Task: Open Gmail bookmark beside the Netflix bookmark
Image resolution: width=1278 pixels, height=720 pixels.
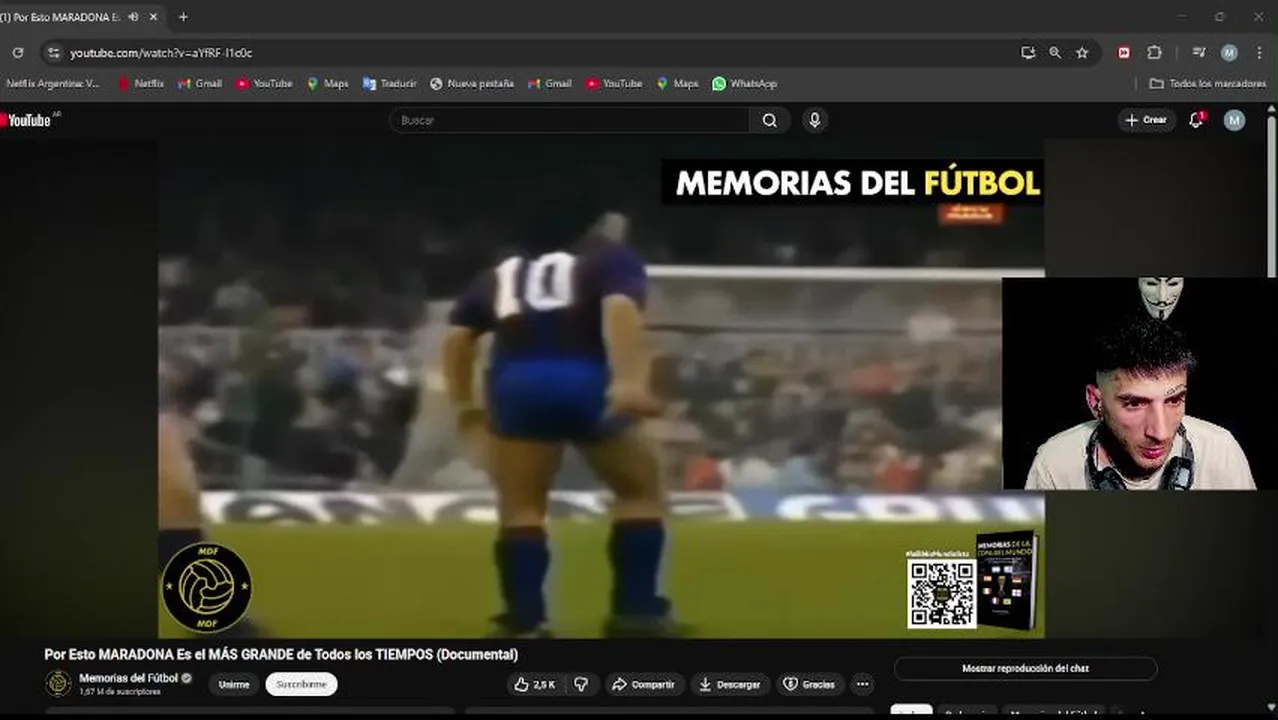Action: (200, 84)
